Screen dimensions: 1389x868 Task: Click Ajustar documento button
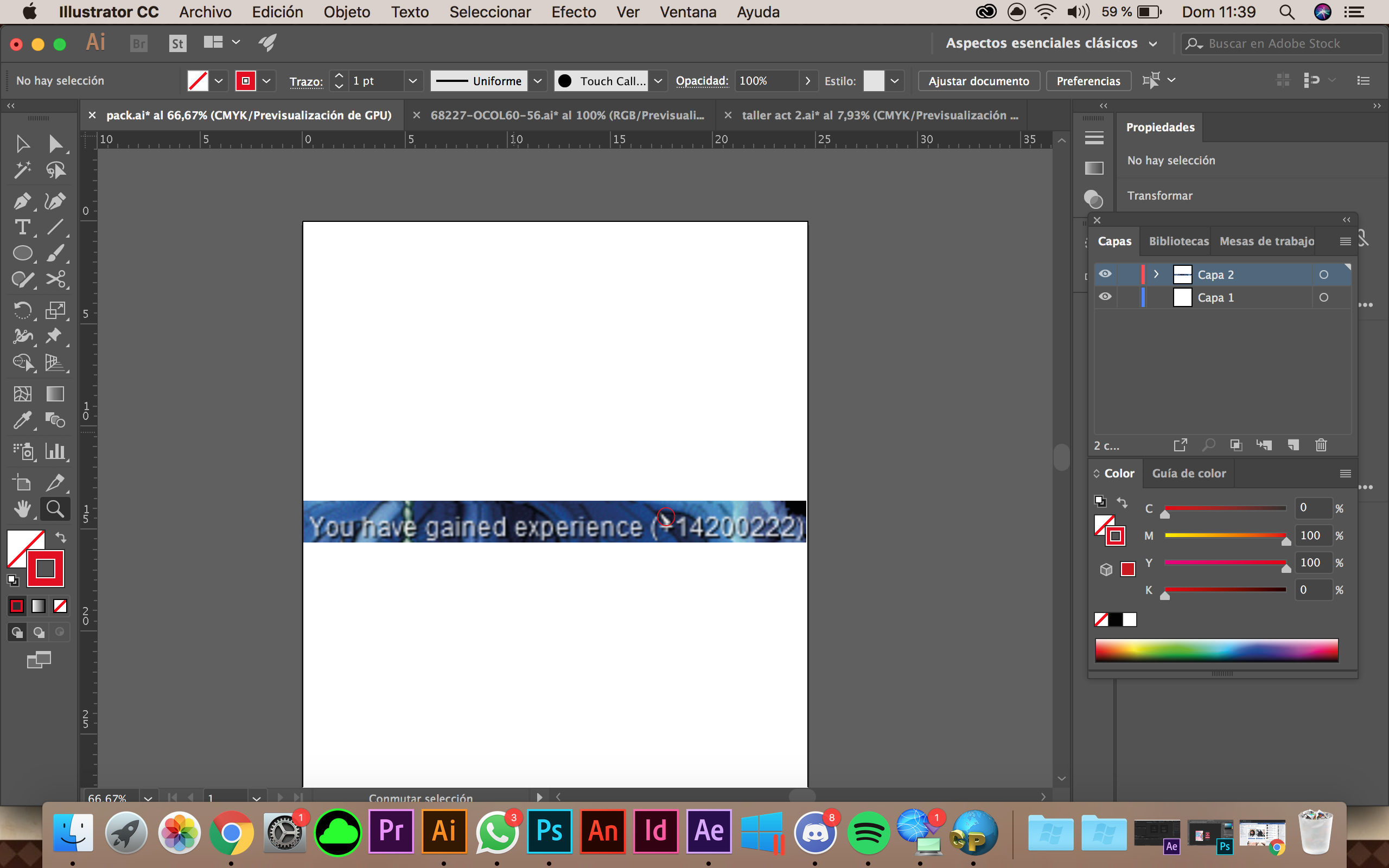[979, 81]
